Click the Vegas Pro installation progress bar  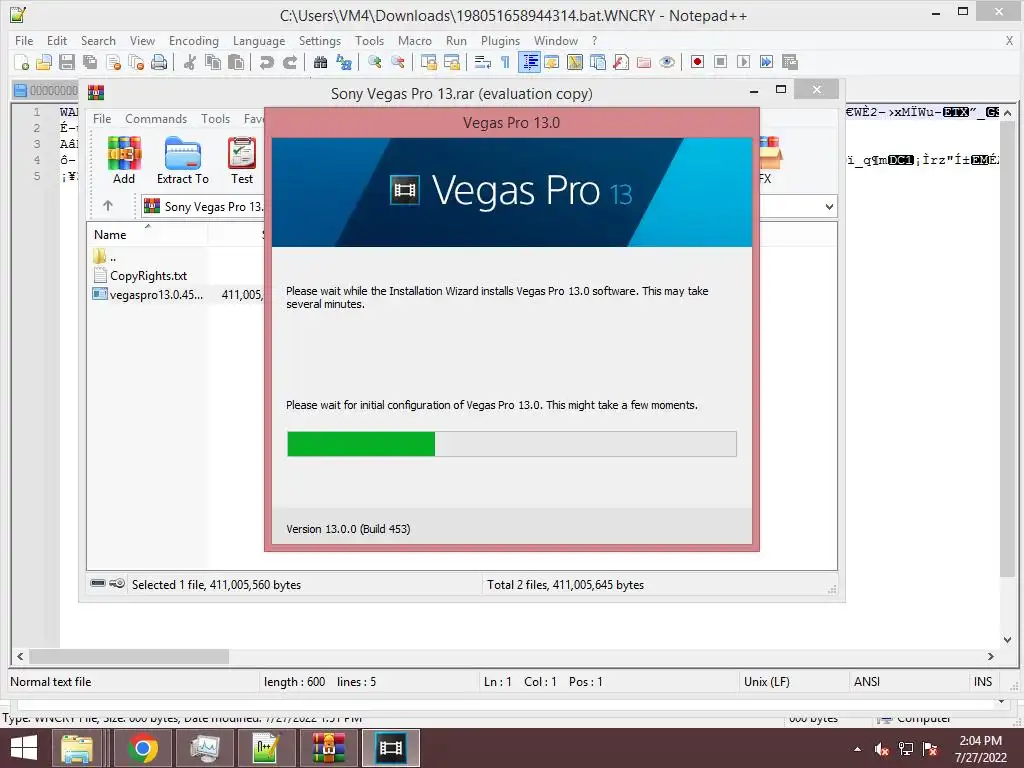coord(511,444)
